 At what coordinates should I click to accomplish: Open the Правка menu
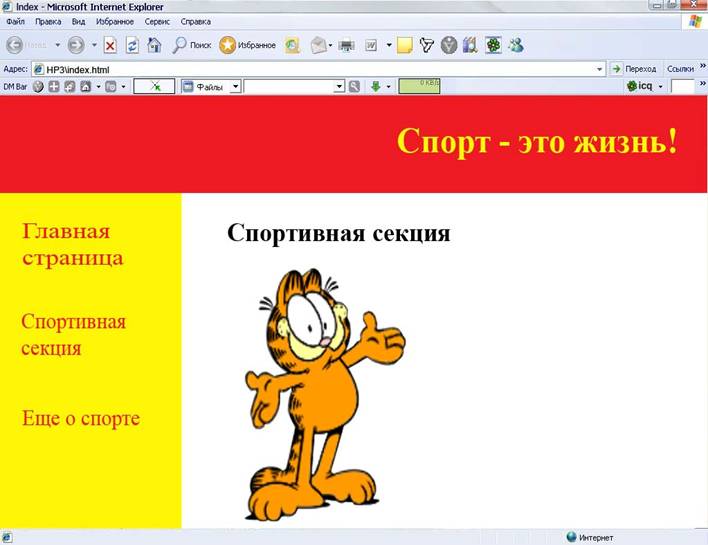(x=48, y=21)
